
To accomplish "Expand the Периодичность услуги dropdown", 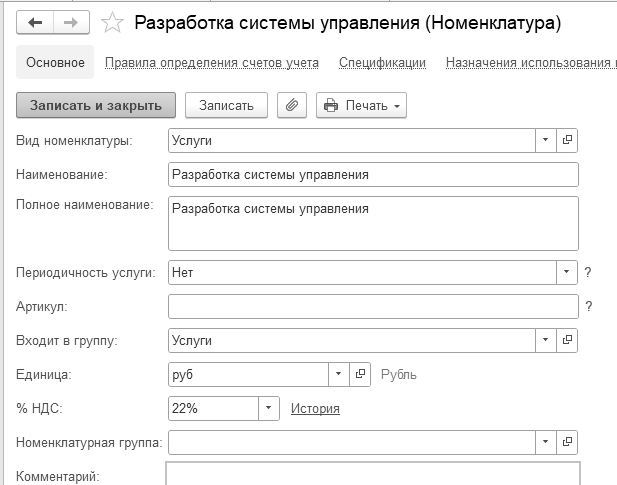I will (x=567, y=272).
